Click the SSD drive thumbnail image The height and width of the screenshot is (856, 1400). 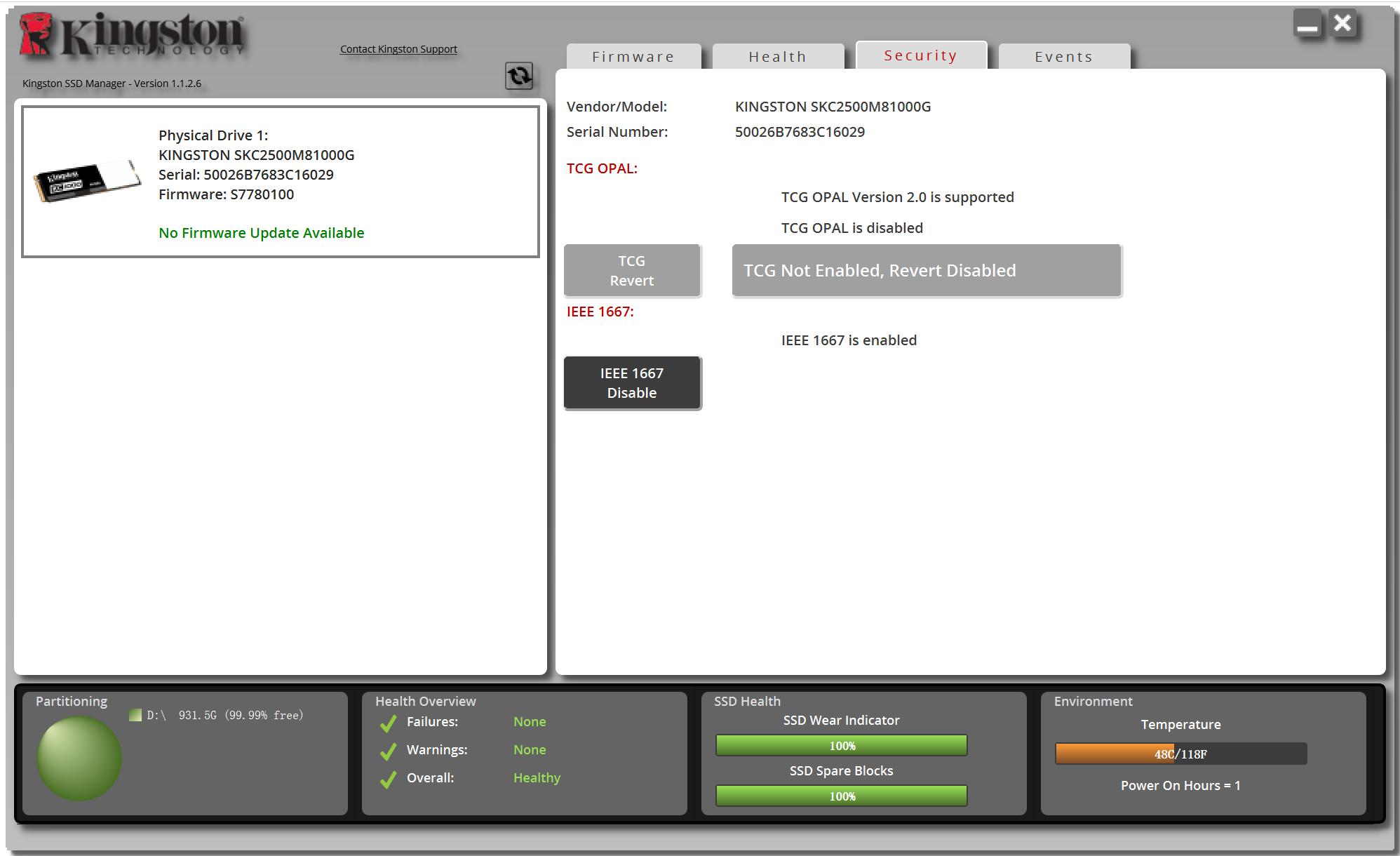click(x=87, y=180)
